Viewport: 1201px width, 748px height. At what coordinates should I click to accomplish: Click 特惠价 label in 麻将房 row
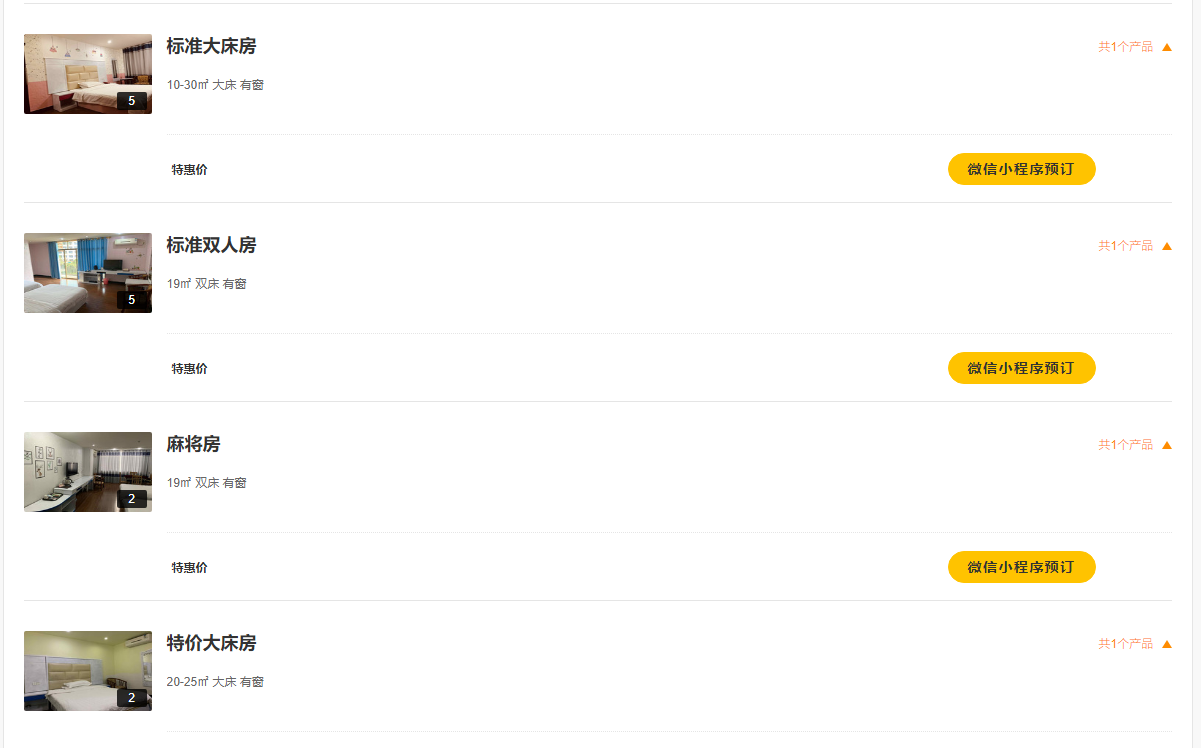tap(189, 568)
